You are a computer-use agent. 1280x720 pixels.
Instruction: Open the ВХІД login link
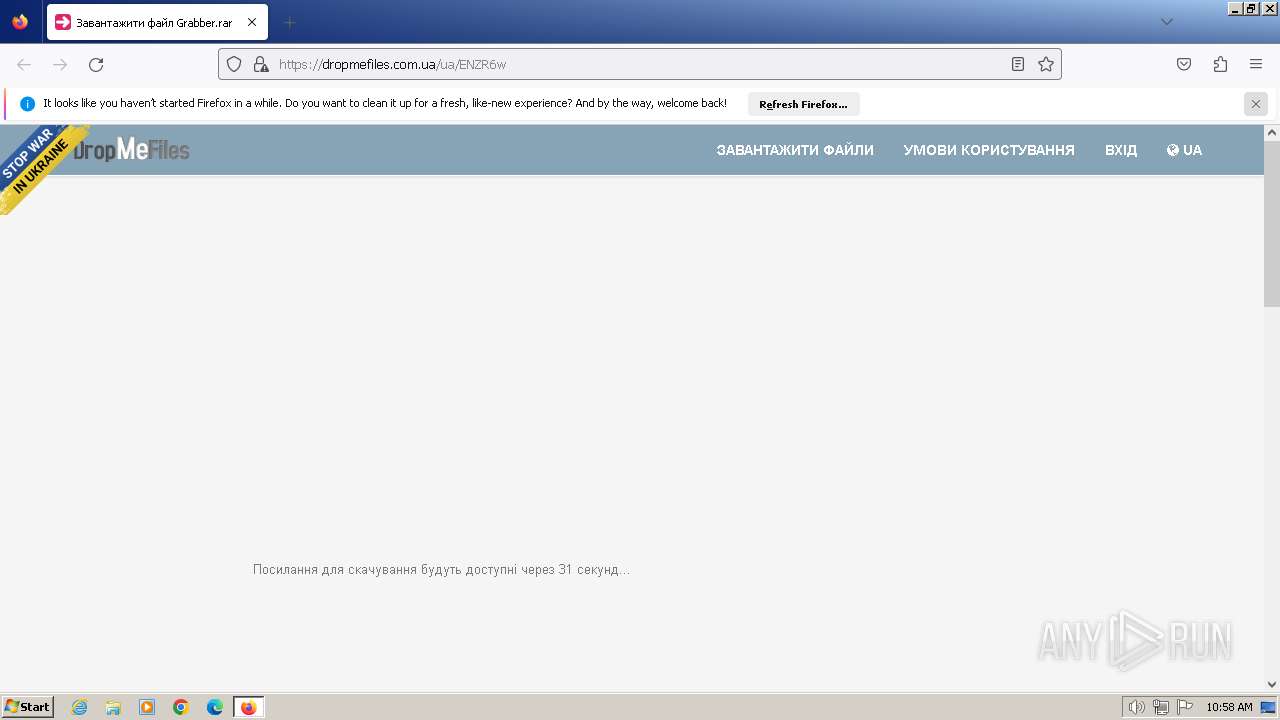(1121, 150)
